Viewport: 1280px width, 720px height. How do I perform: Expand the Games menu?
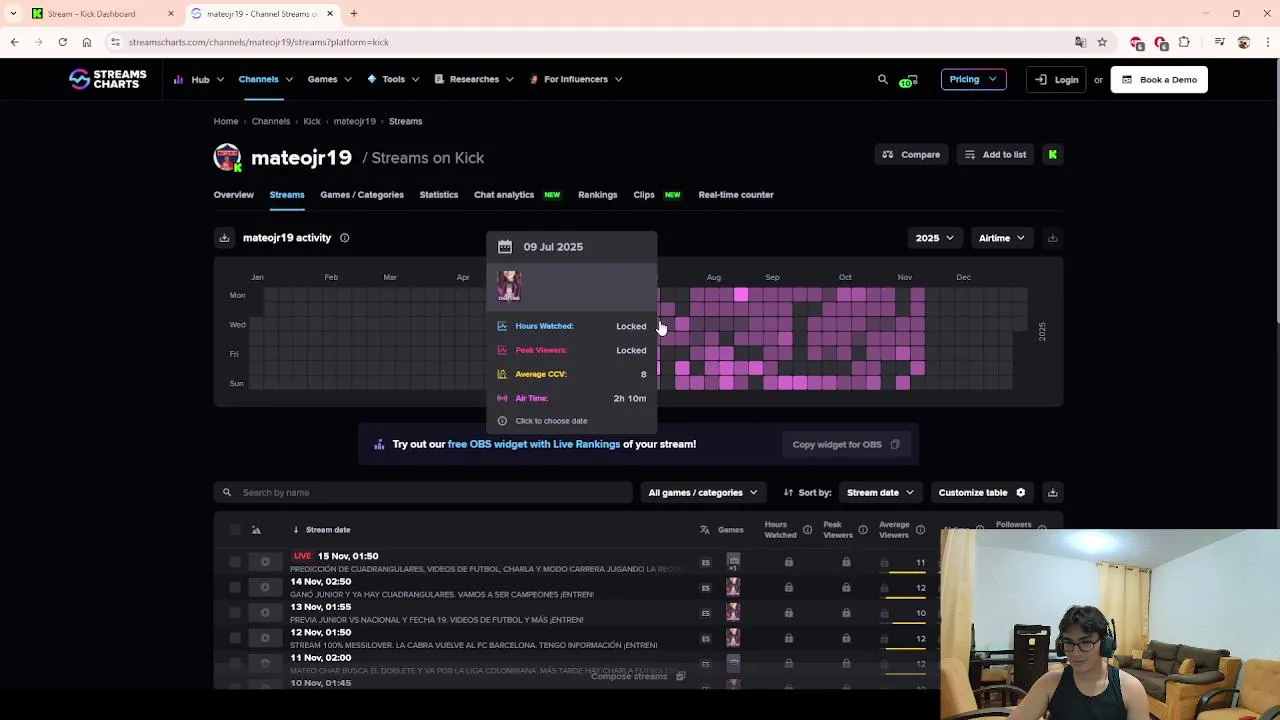[x=329, y=79]
